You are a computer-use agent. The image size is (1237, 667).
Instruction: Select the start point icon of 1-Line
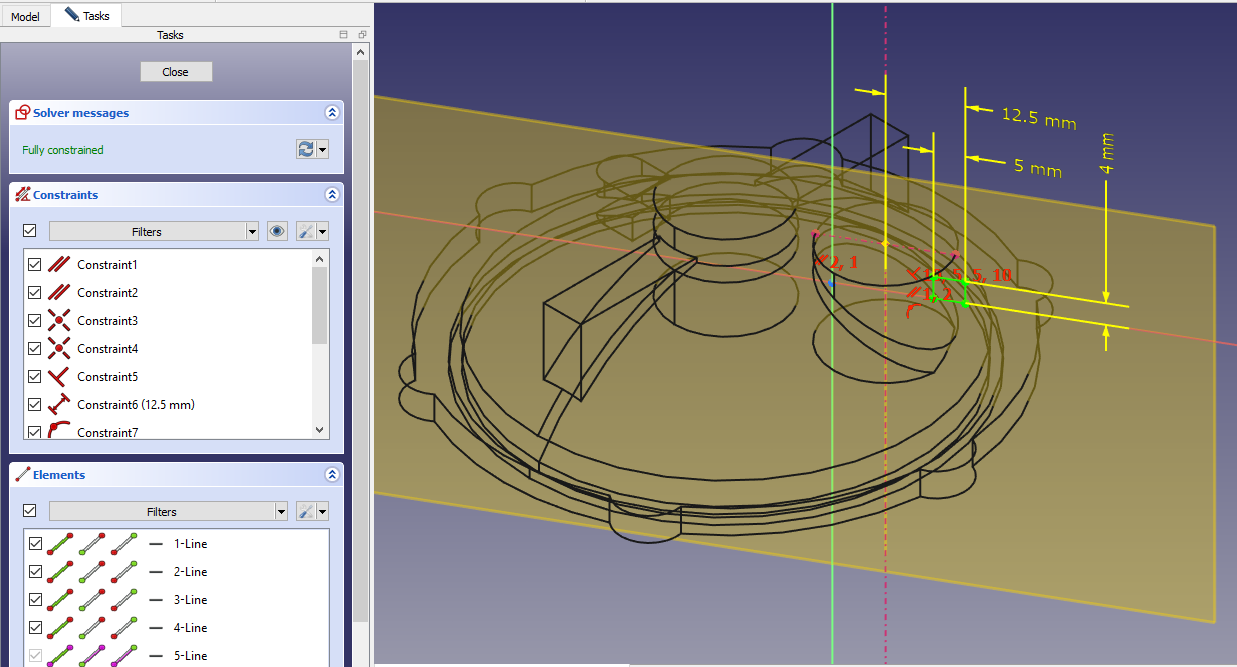pyautogui.click(x=91, y=544)
